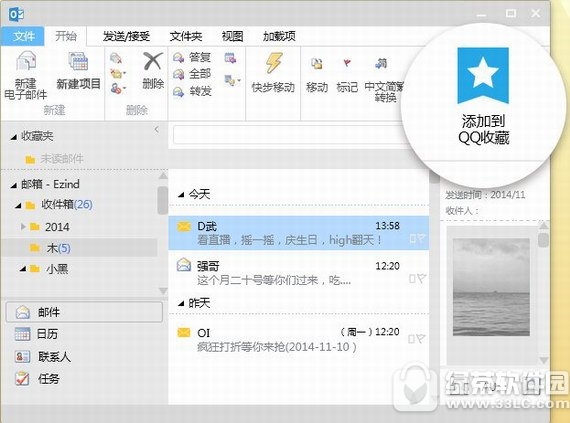570x423 pixels.
Task: Go to the Mail (邮件) navigation button
Action: click(x=84, y=312)
